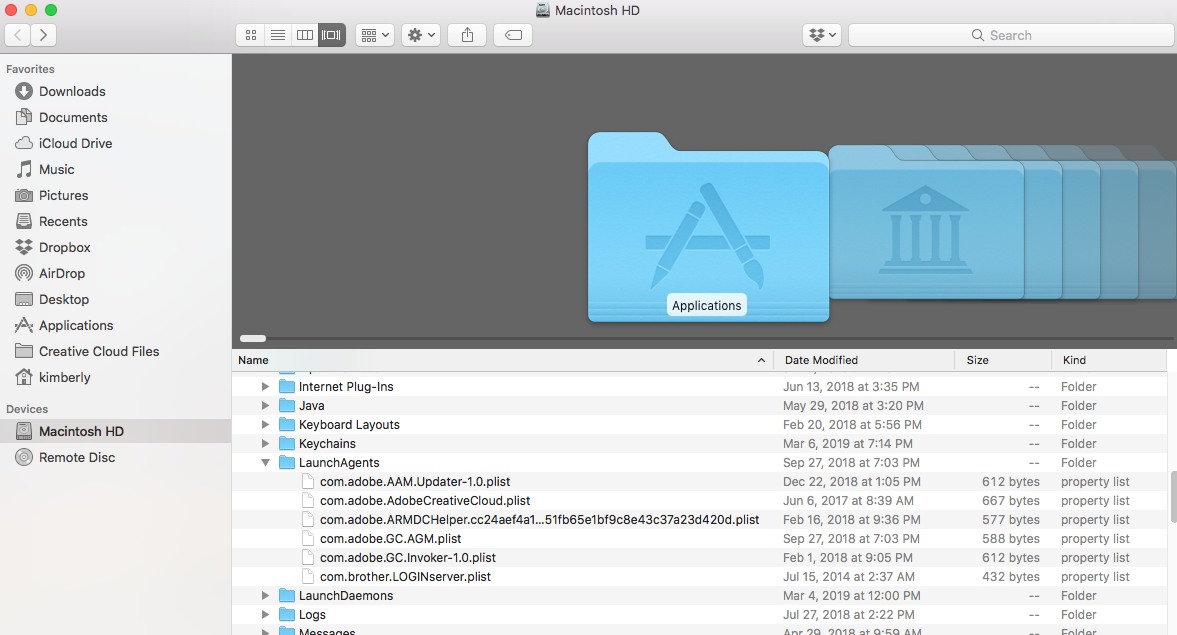
Task: Open the Action gear menu
Action: pos(420,35)
